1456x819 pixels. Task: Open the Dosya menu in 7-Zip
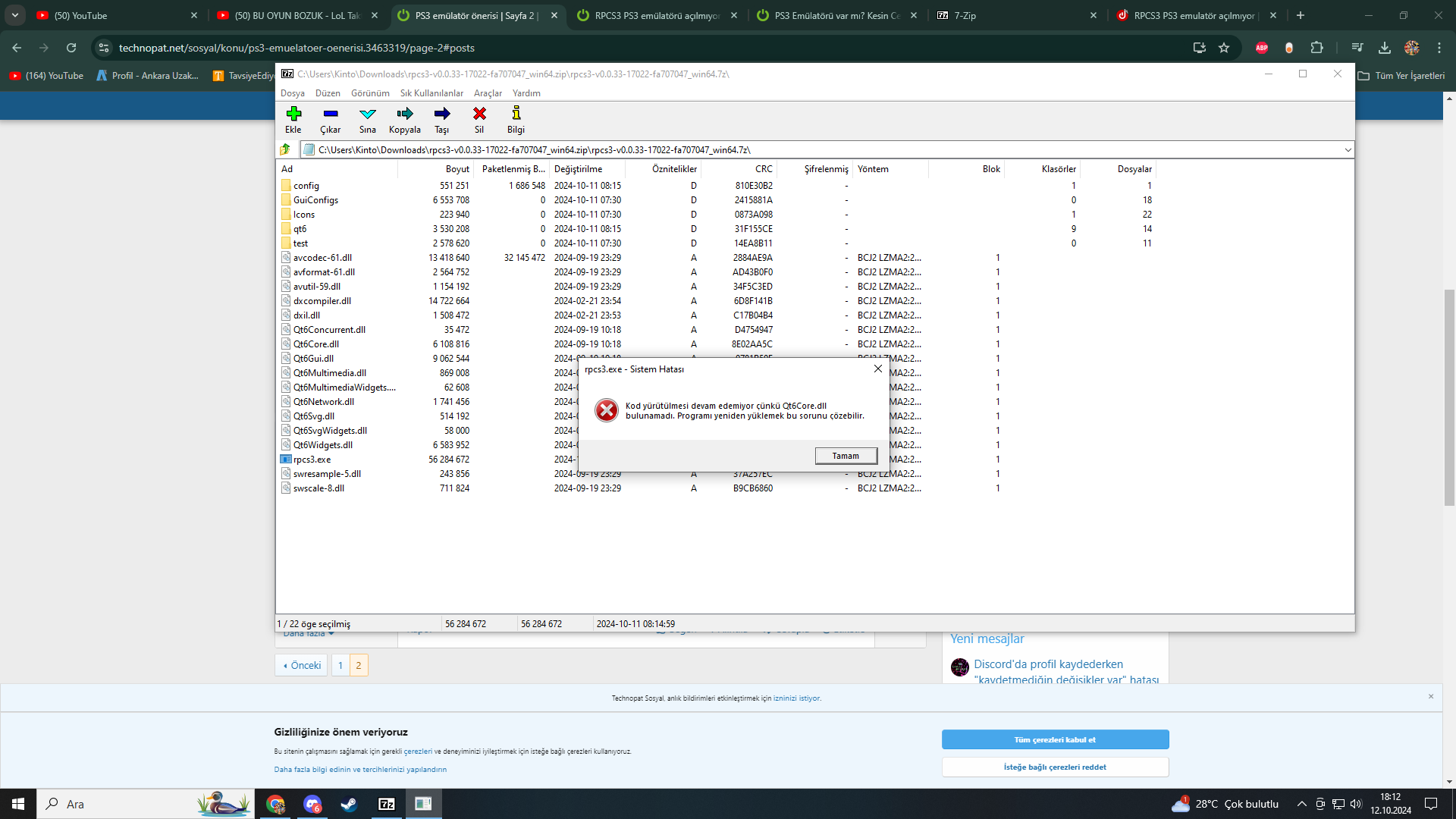[x=292, y=93]
